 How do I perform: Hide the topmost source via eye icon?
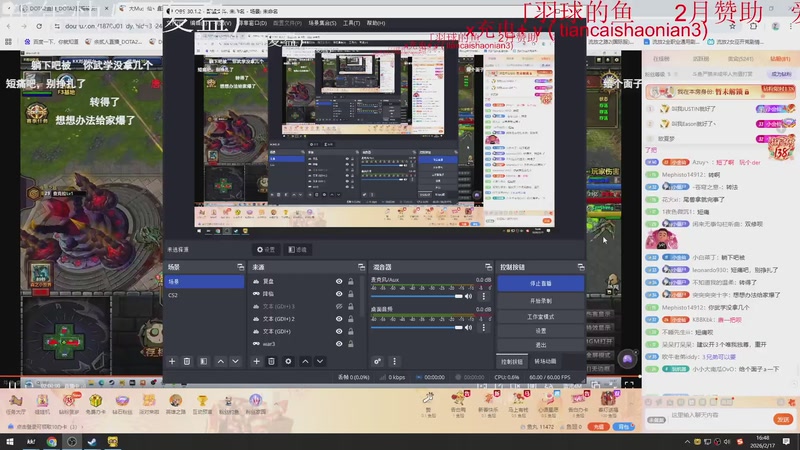(x=339, y=281)
